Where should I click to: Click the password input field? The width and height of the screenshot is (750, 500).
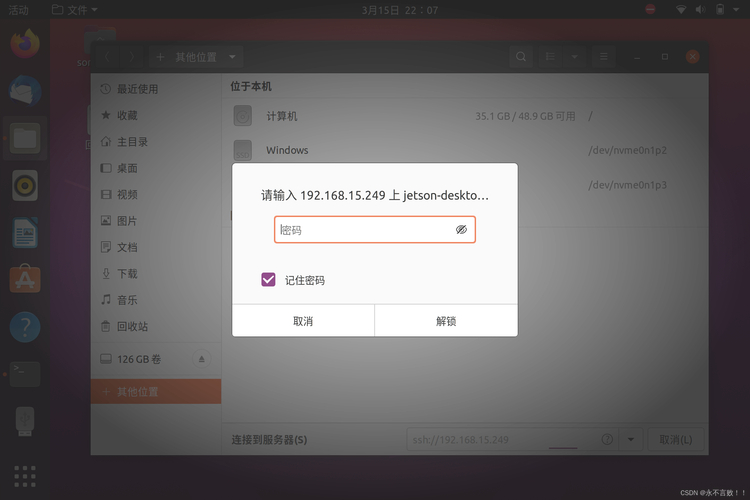375,230
